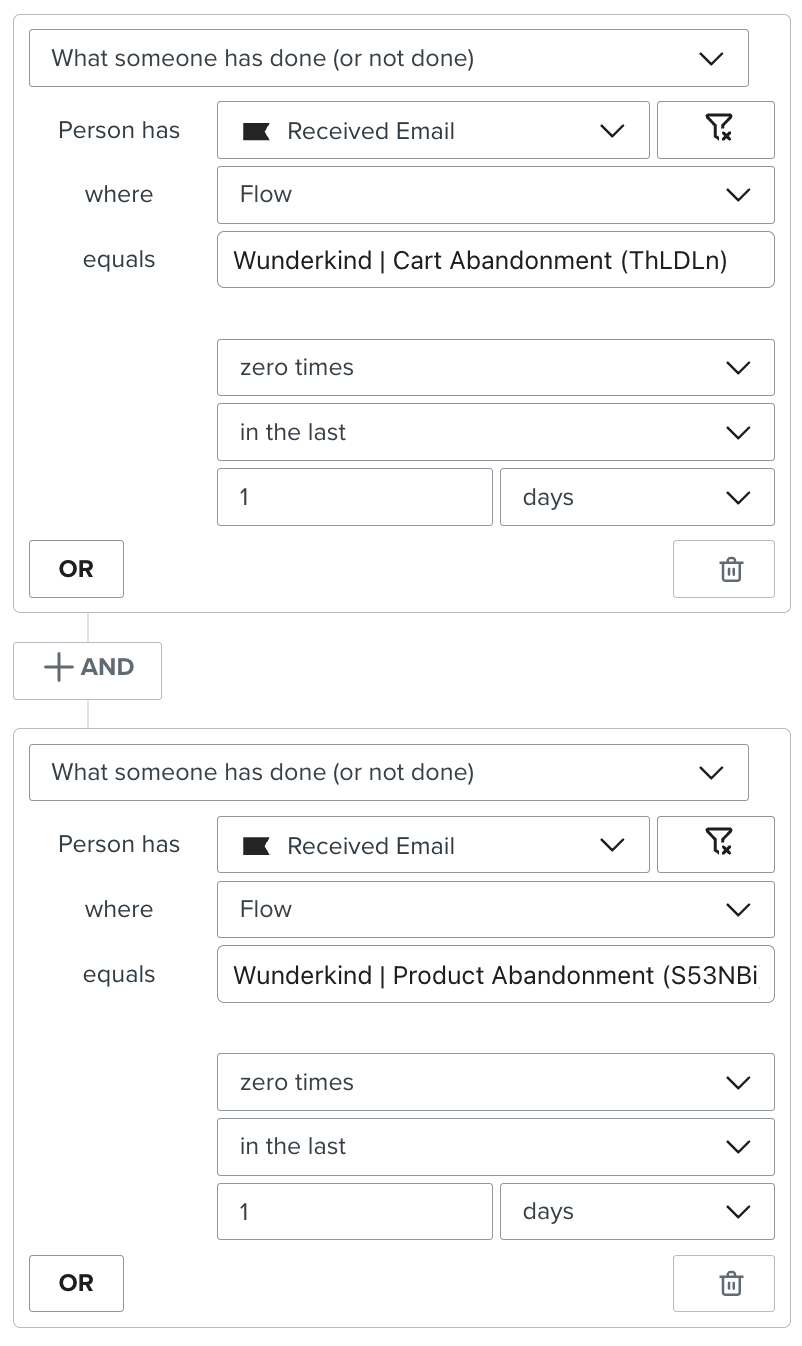Change first 'zero times' frequency dropdown
The image size is (802, 1346).
click(x=495, y=367)
